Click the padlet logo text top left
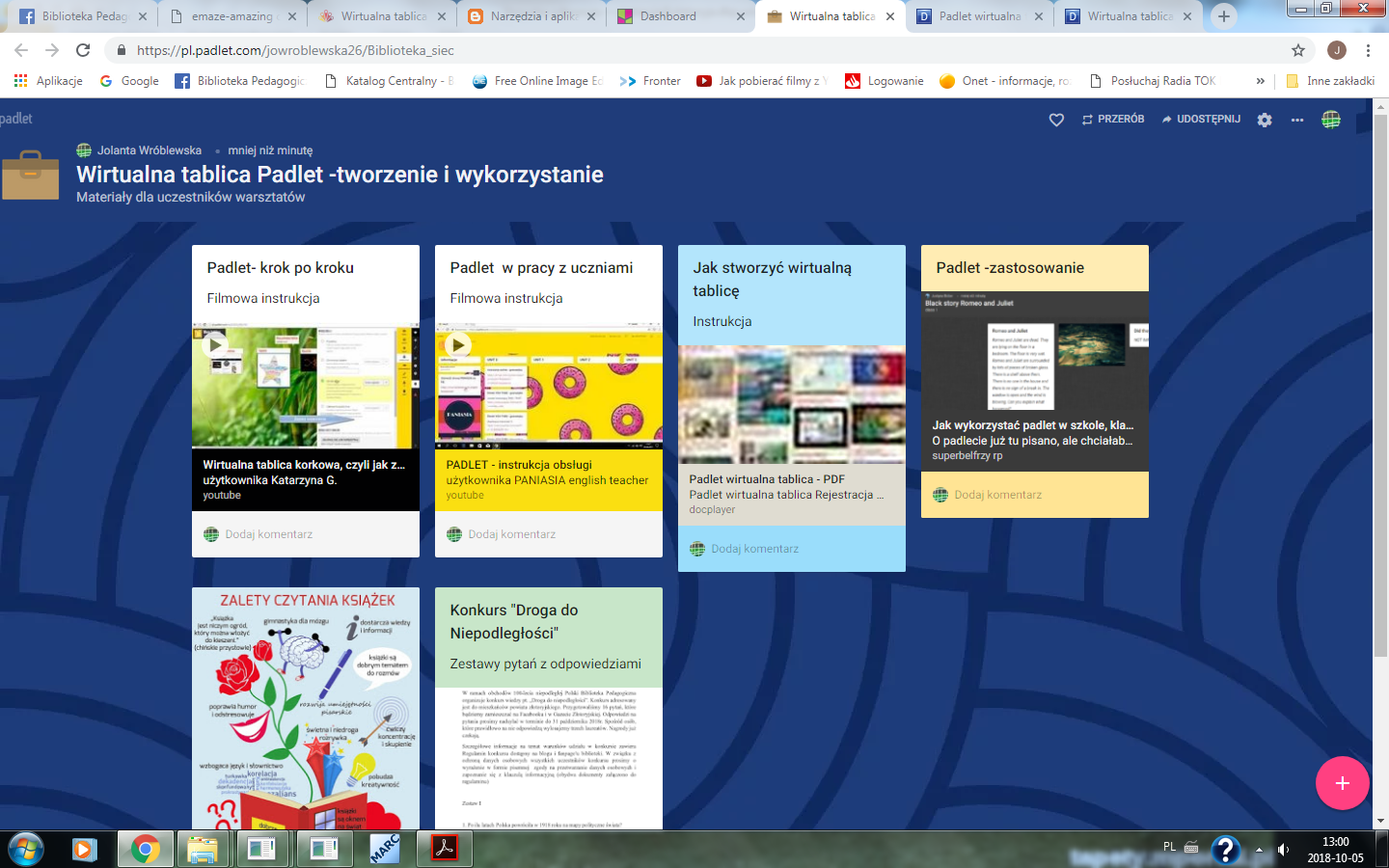 point(16,119)
